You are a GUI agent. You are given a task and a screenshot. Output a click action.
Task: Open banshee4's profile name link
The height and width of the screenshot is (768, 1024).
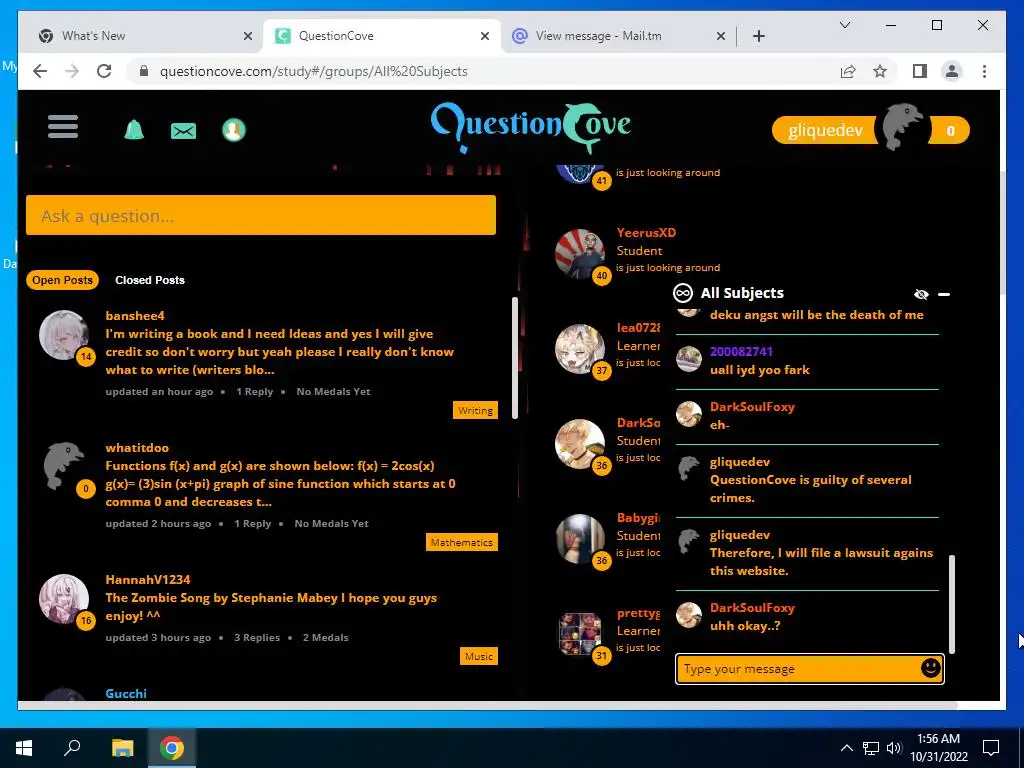pyautogui.click(x=135, y=315)
